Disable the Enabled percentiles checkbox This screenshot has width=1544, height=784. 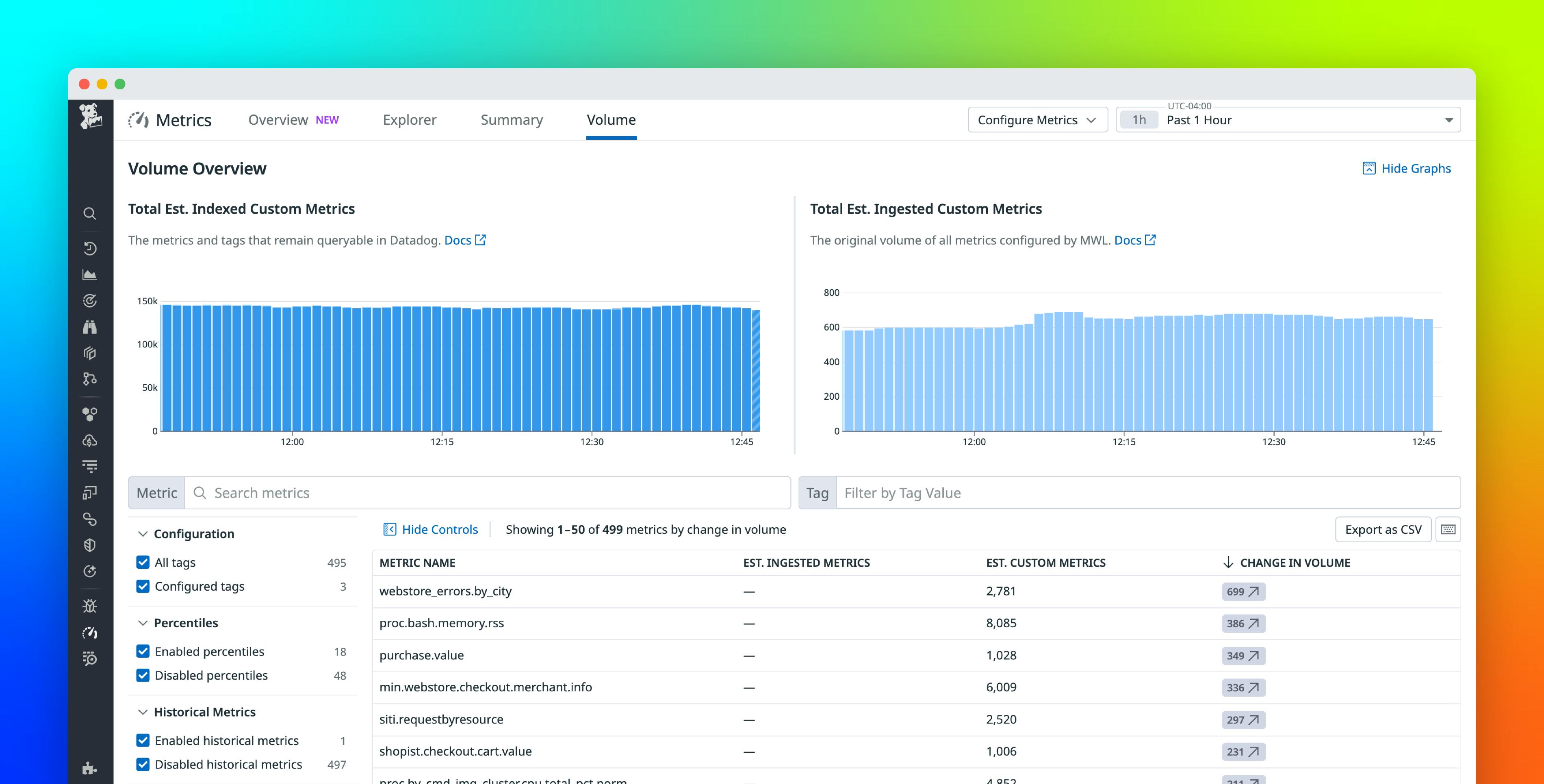coord(143,652)
